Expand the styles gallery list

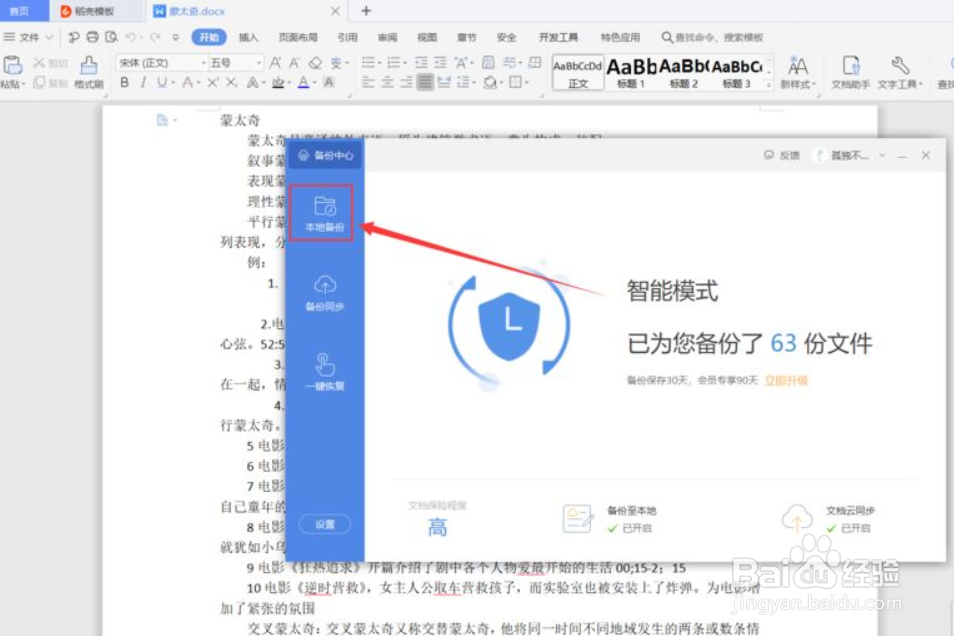click(769, 85)
